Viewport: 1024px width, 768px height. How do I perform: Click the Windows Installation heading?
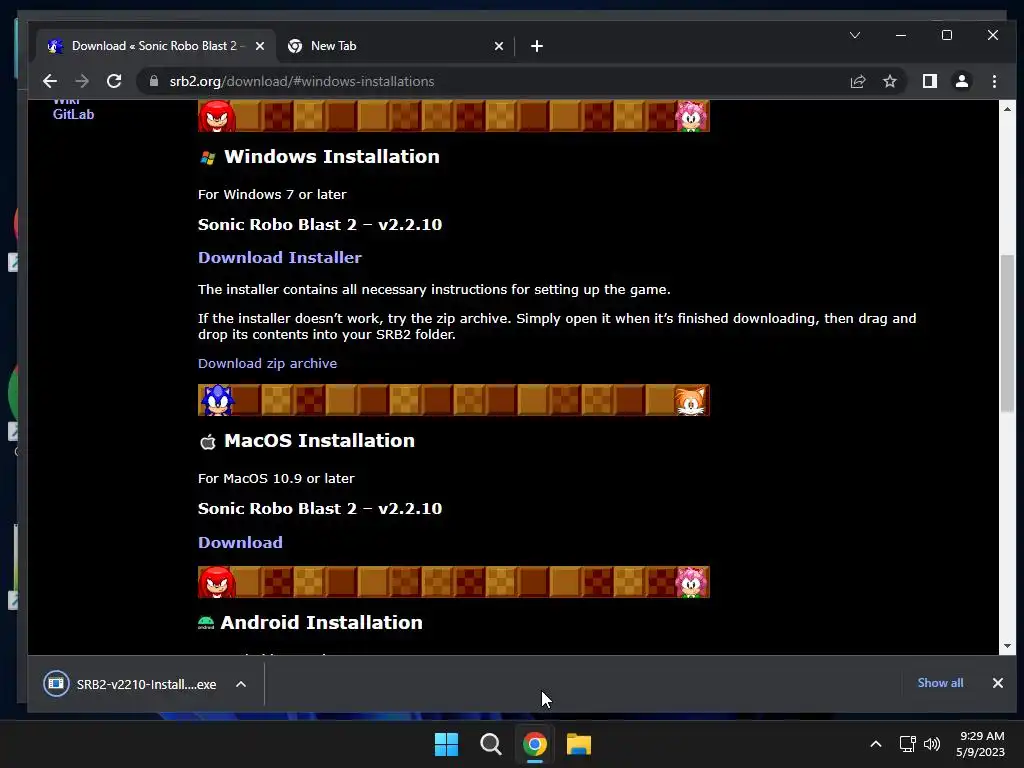coord(332,157)
